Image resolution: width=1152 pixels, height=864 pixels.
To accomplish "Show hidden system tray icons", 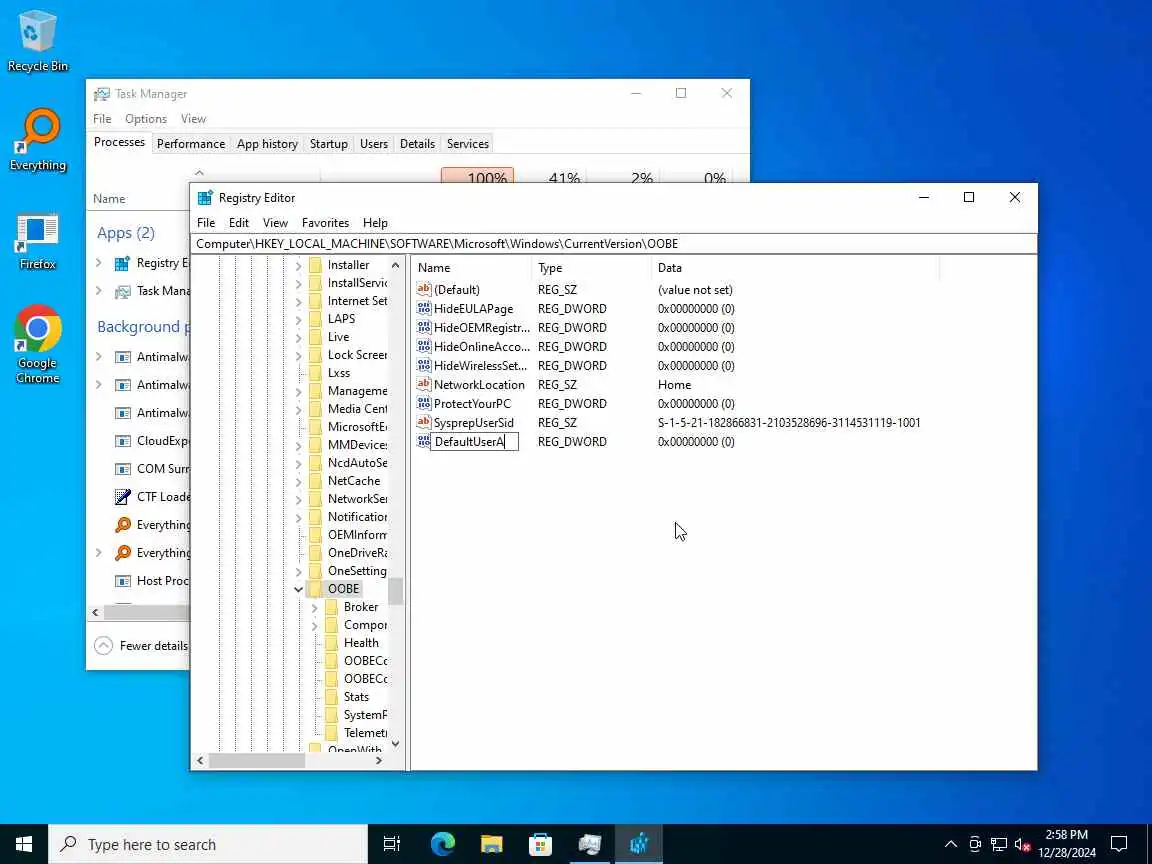I will pyautogui.click(x=951, y=844).
